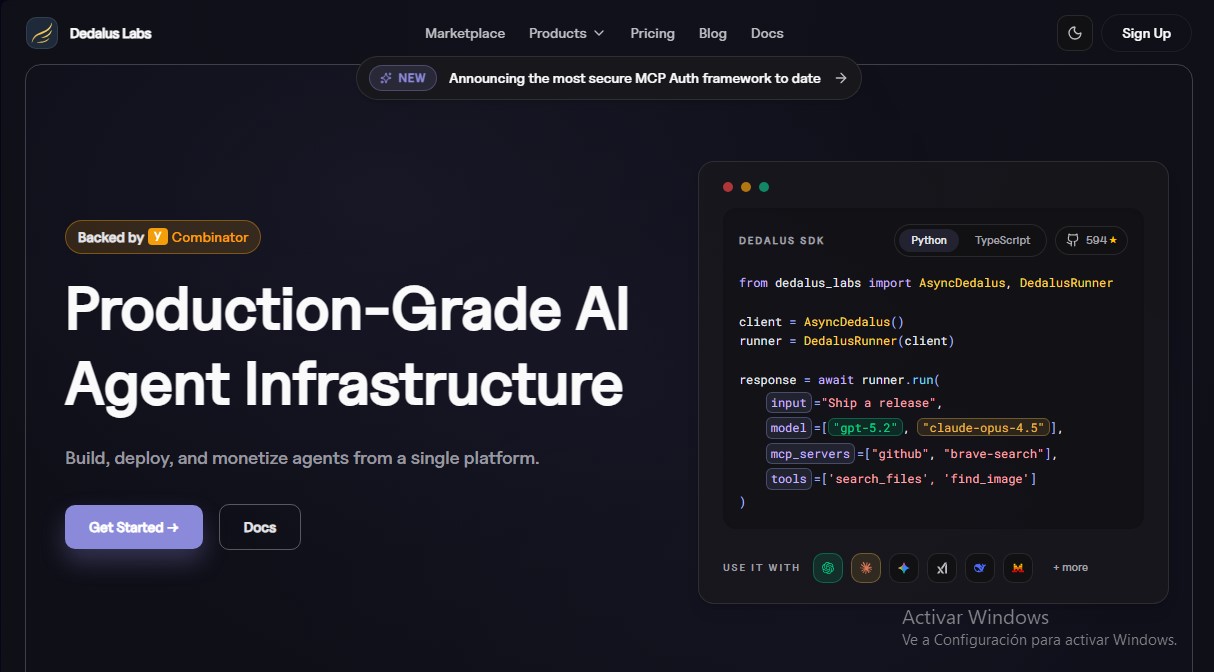The width and height of the screenshot is (1214, 672).
Task: Click the "claude-opus-4.5" model chip
Action: (983, 428)
